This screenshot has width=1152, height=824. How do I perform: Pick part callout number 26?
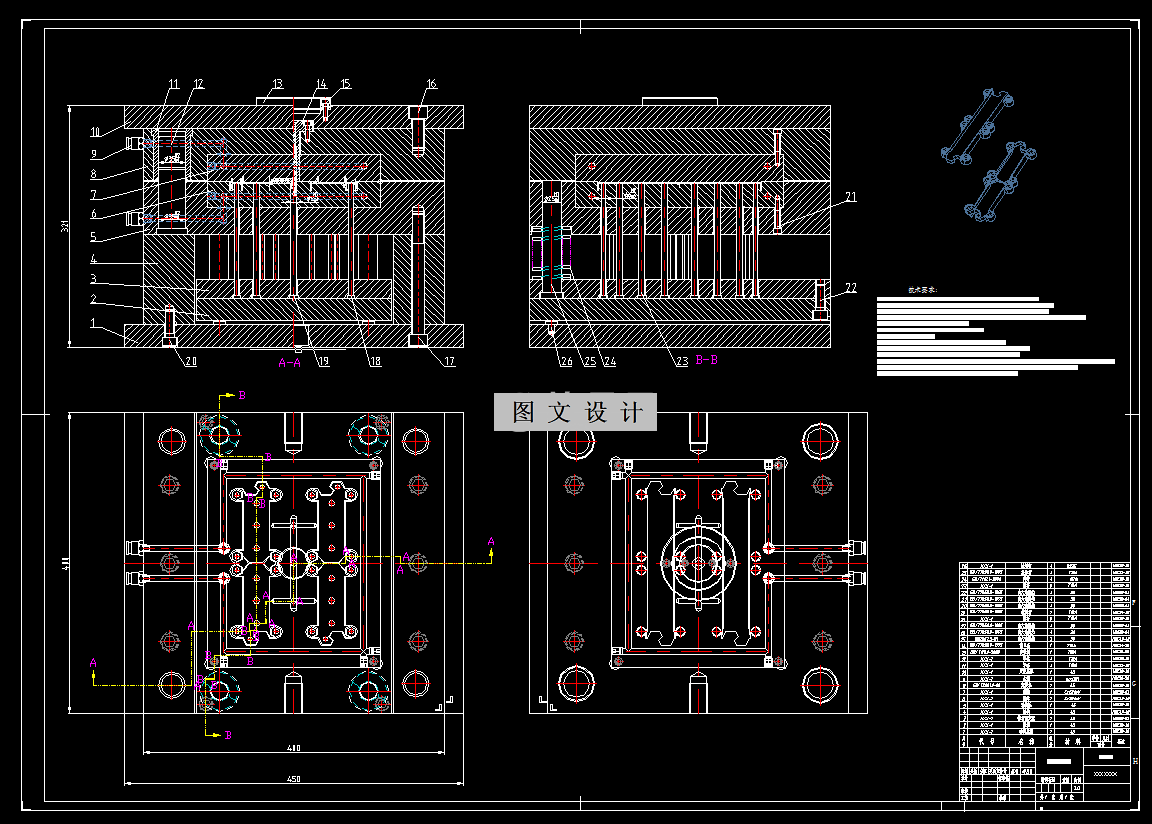pos(566,361)
